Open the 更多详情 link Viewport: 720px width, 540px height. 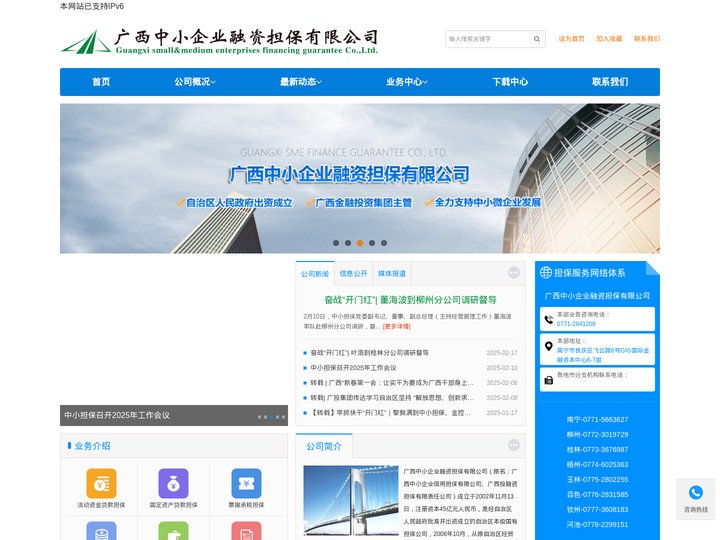pyautogui.click(x=397, y=326)
